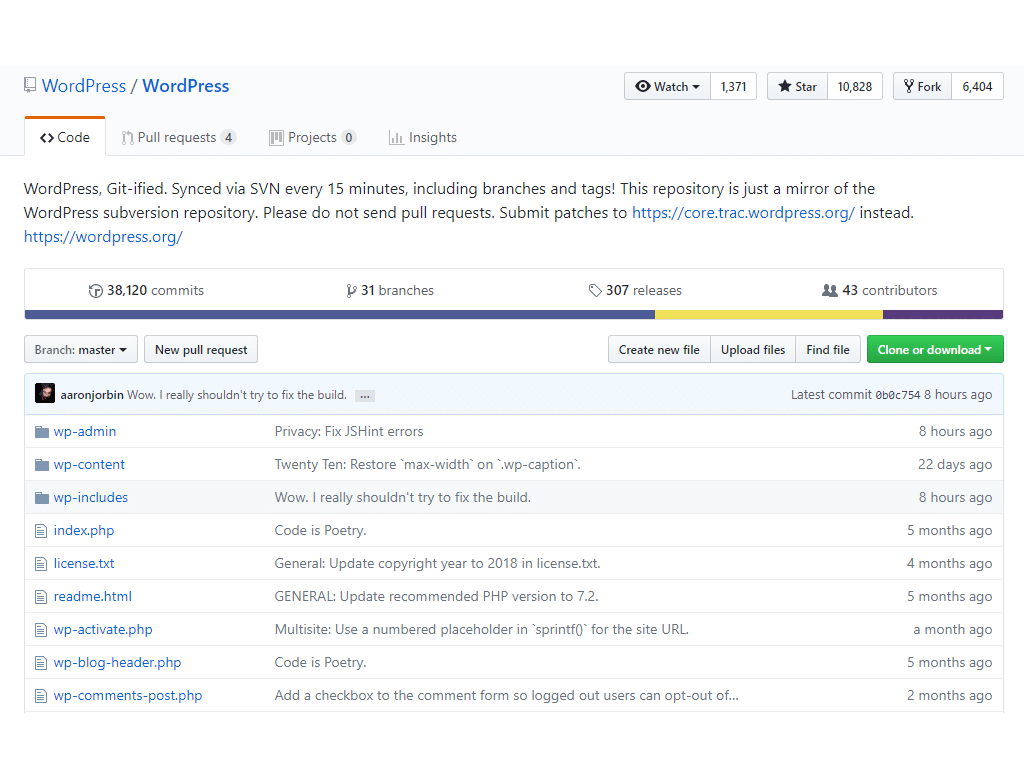Screen dimensions: 1024x768
Task: Open the core.trac.wordpress.org link
Action: coord(743,213)
